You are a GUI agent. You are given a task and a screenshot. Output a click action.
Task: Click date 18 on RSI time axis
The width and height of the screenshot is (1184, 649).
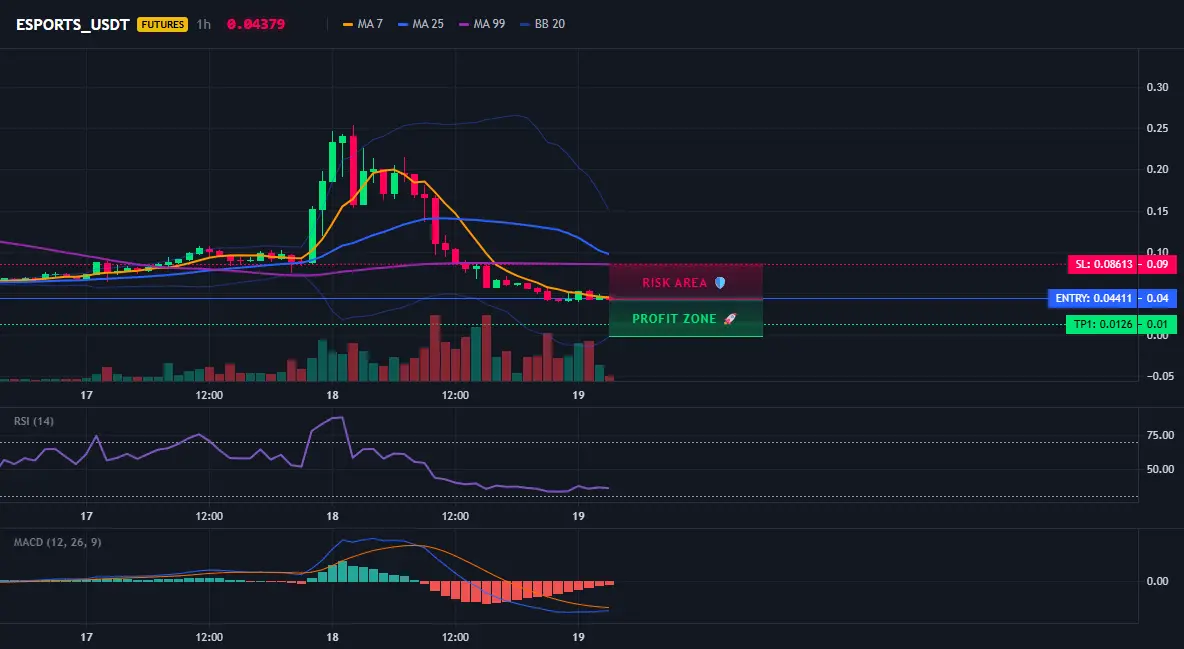(x=332, y=516)
